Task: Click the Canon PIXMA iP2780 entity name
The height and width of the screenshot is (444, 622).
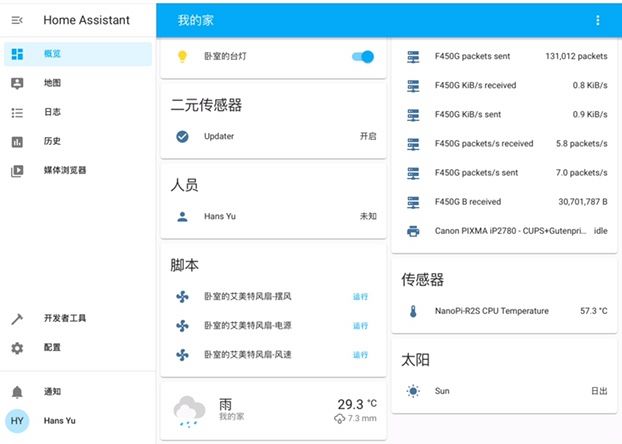Action: click(510, 231)
